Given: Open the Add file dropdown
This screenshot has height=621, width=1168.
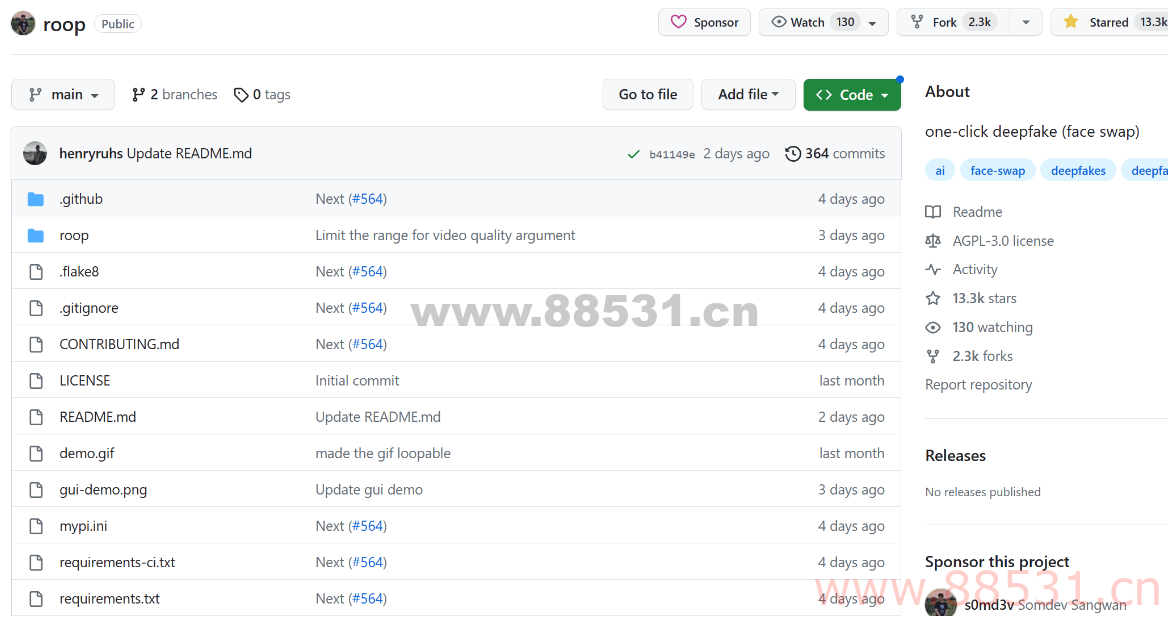Looking at the screenshot, I should [748, 95].
